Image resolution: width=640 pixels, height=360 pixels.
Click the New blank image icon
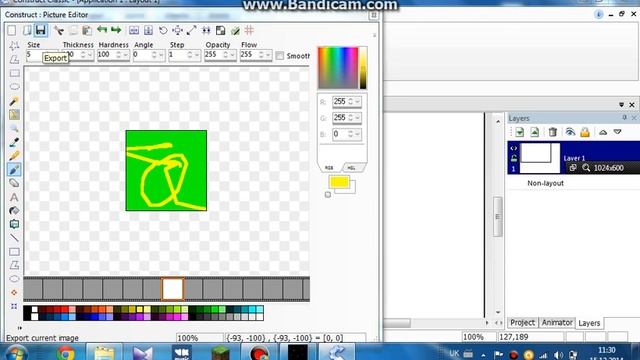(x=12, y=30)
